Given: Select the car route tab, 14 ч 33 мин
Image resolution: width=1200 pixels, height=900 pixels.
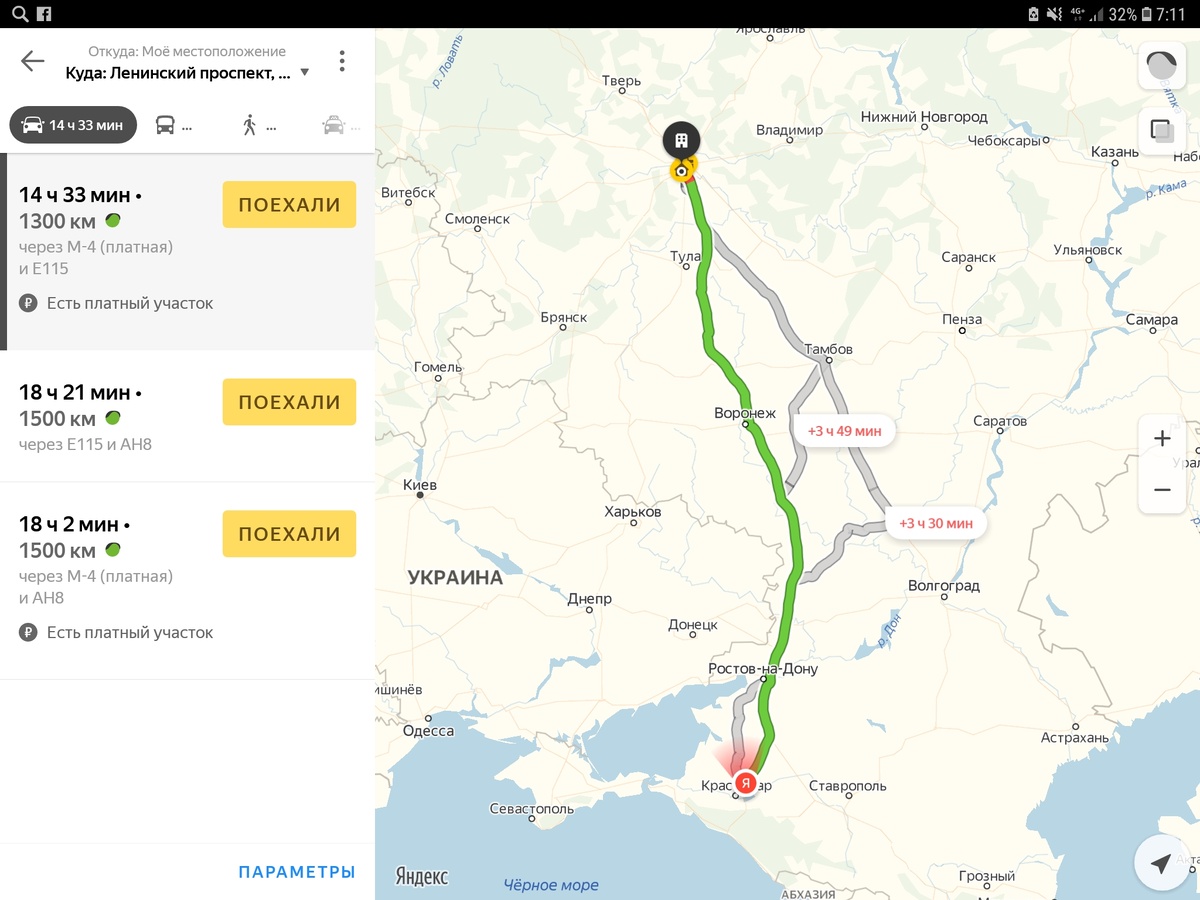Looking at the screenshot, I should point(73,125).
